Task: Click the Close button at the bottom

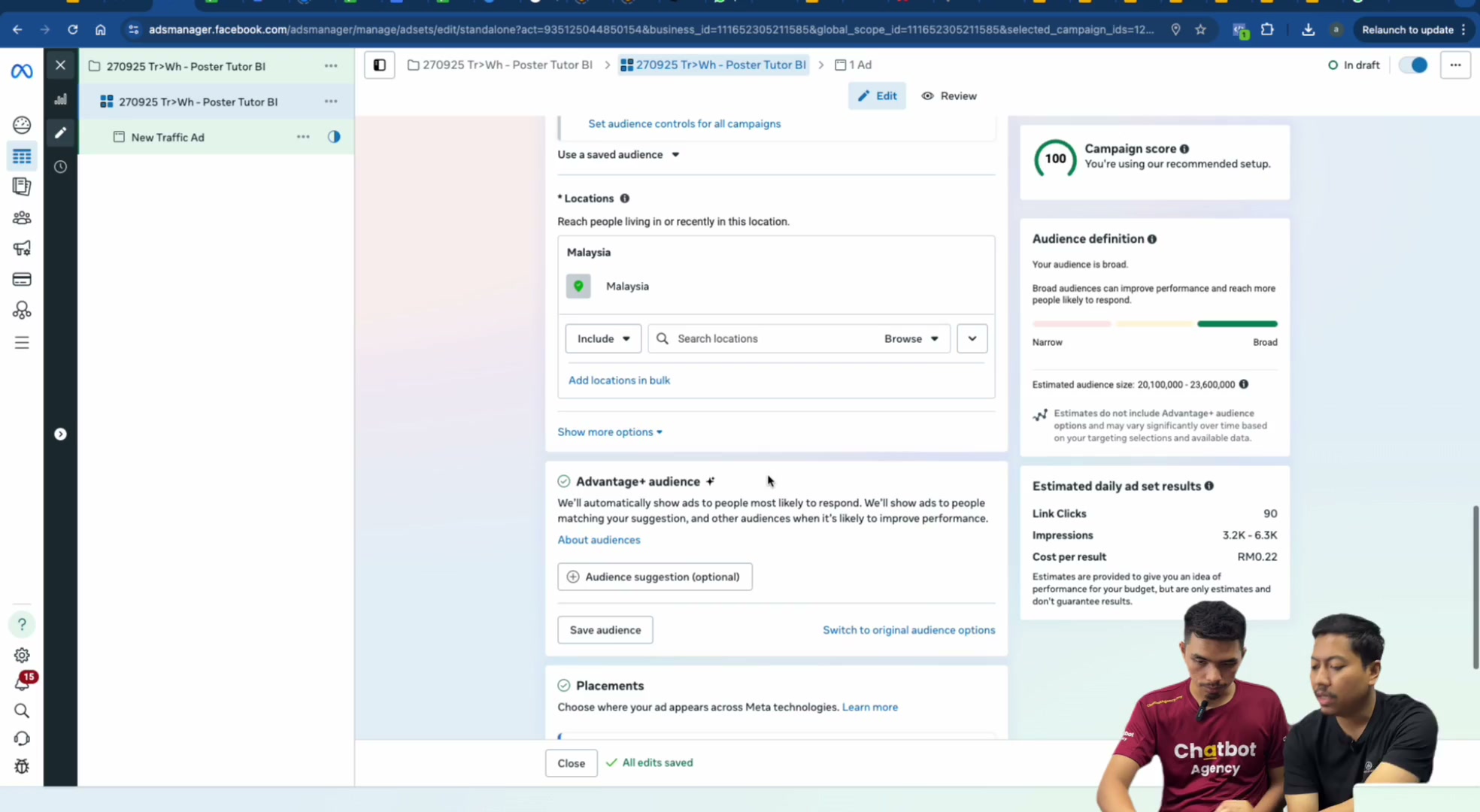Action: [x=572, y=763]
